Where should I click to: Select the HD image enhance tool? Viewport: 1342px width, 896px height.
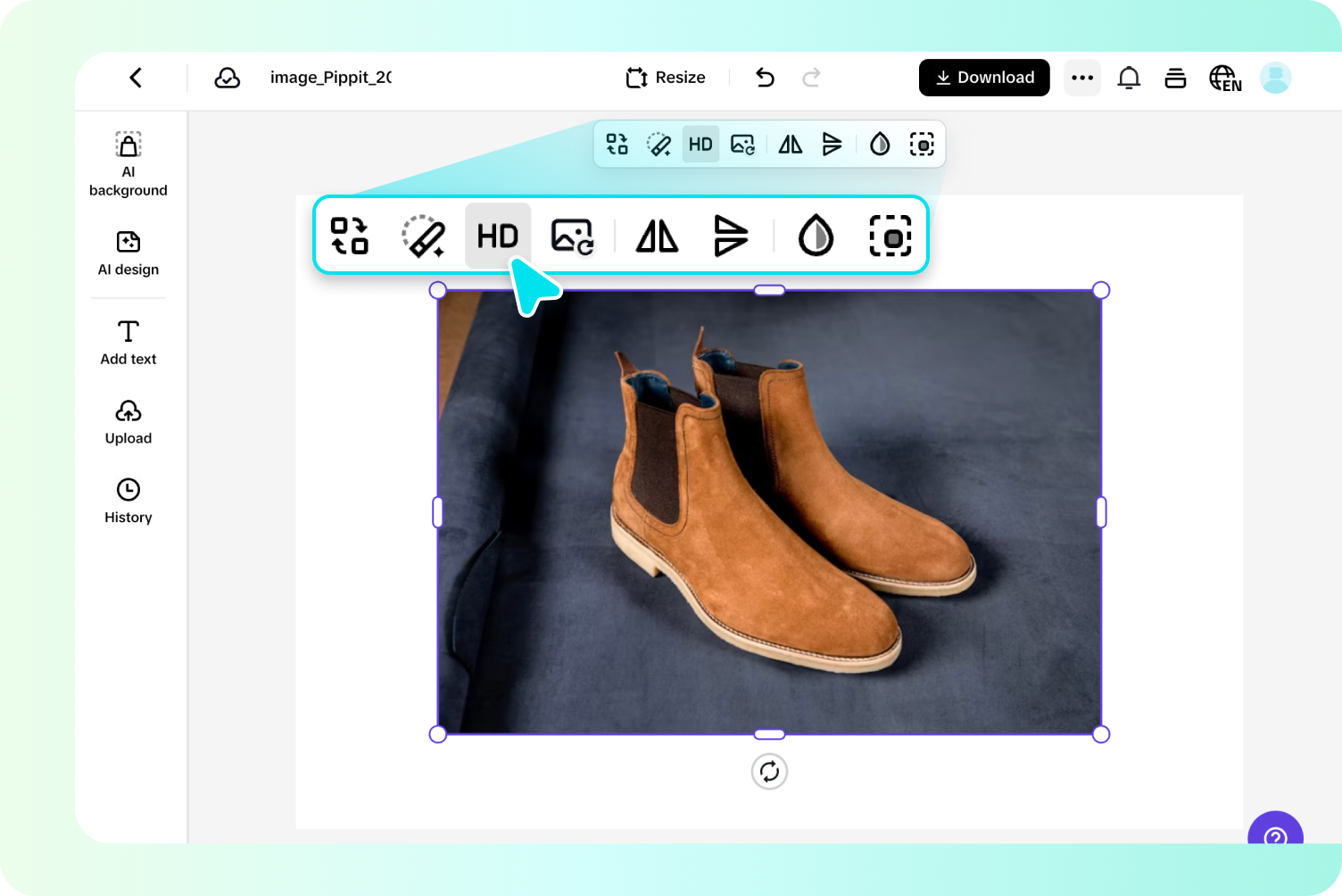pos(498,236)
